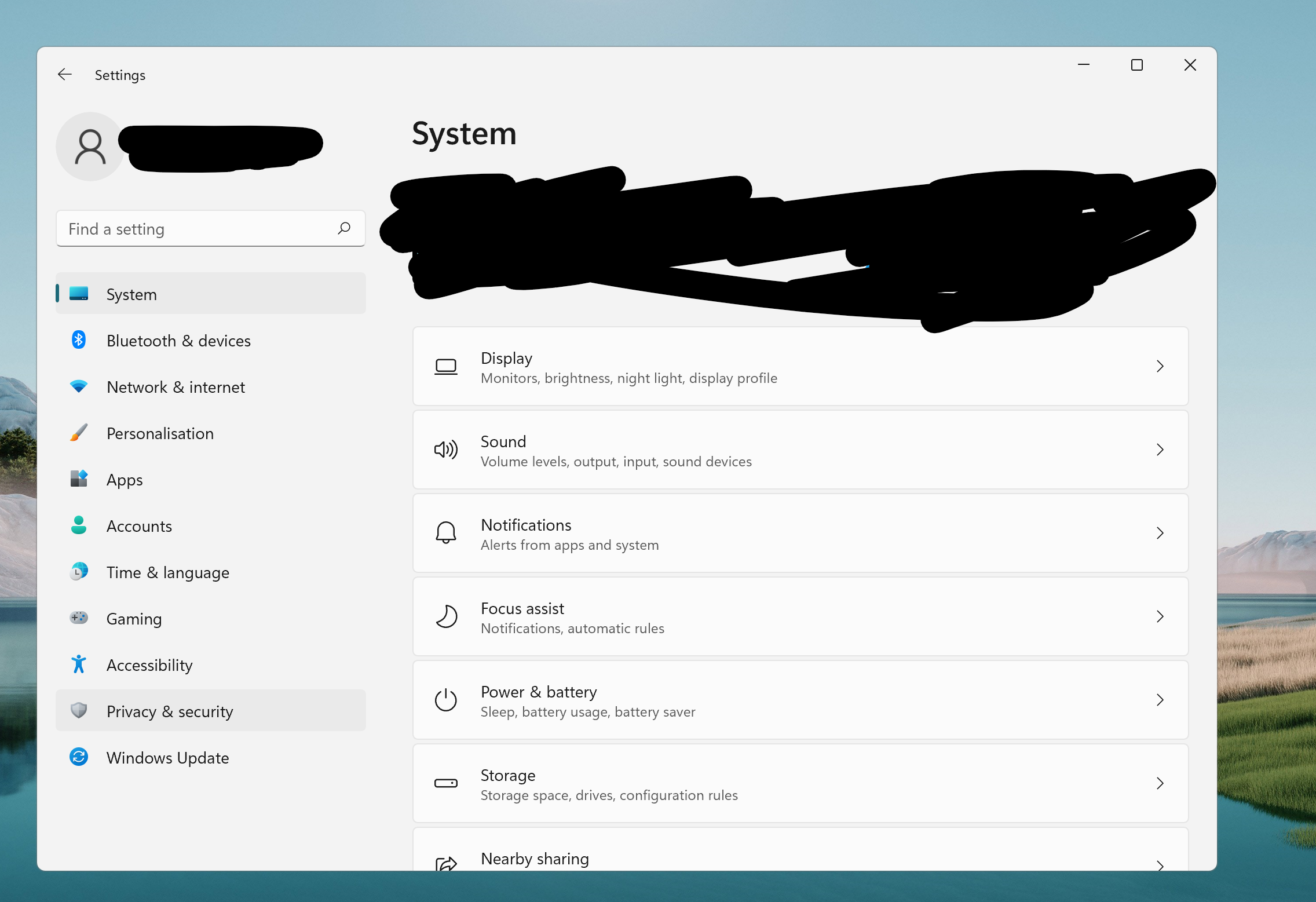This screenshot has width=1316, height=902.
Task: Go to Gaming settings
Action: tap(211, 618)
